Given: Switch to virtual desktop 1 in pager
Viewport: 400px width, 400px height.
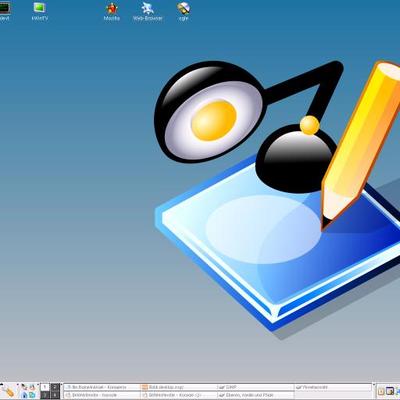Looking at the screenshot, I should click(45, 387).
